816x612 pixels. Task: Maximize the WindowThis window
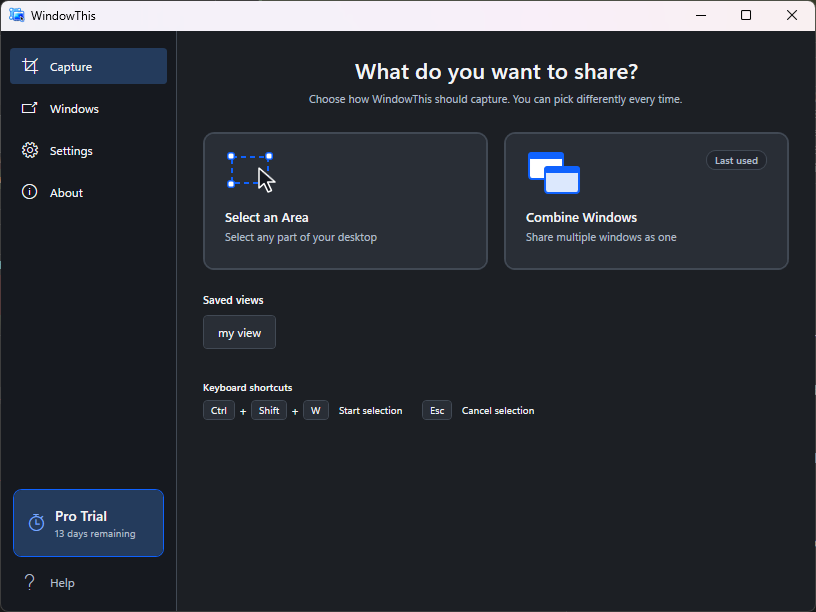tap(746, 15)
